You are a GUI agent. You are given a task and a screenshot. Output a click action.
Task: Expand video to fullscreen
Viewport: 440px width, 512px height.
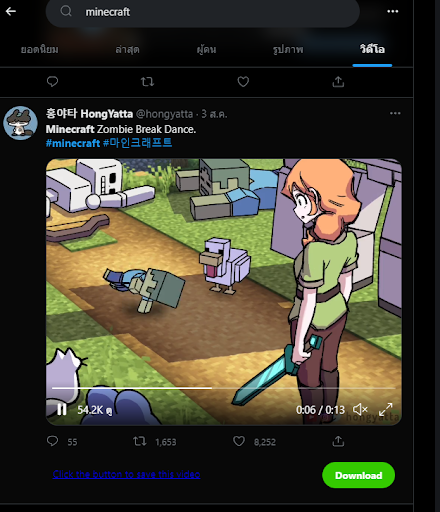coord(386,409)
